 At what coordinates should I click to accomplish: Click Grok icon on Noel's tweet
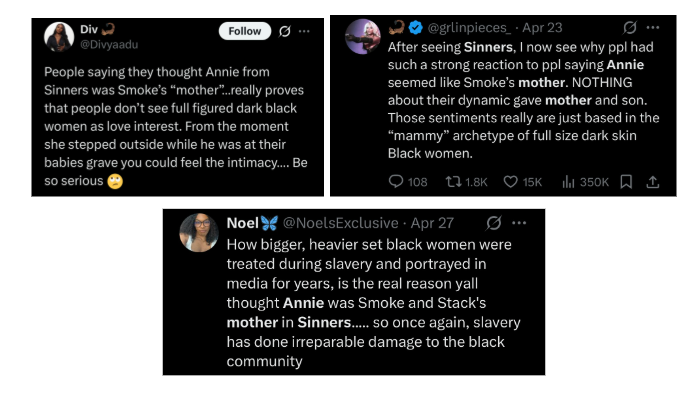click(494, 223)
